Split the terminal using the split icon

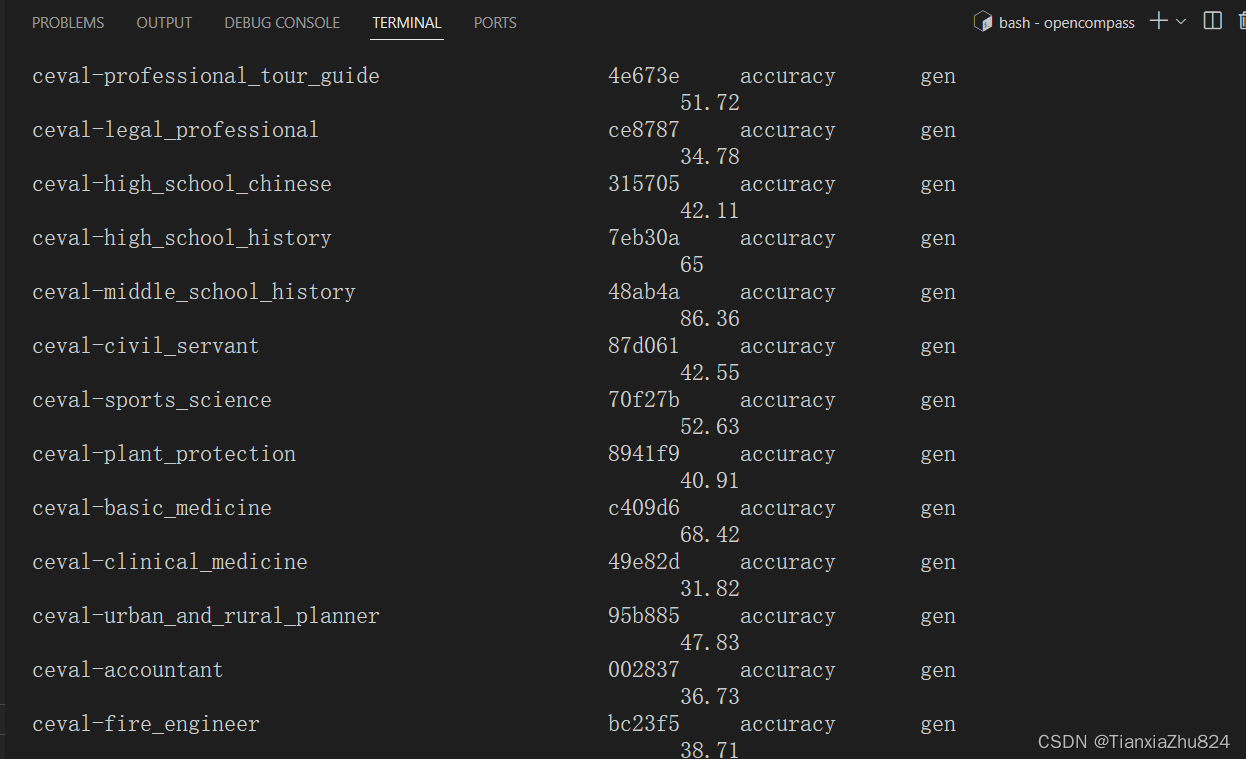pyautogui.click(x=1212, y=20)
